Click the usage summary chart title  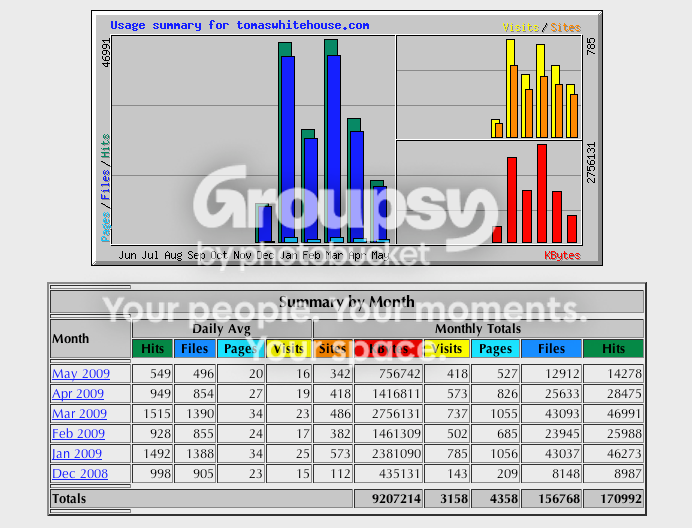point(240,25)
